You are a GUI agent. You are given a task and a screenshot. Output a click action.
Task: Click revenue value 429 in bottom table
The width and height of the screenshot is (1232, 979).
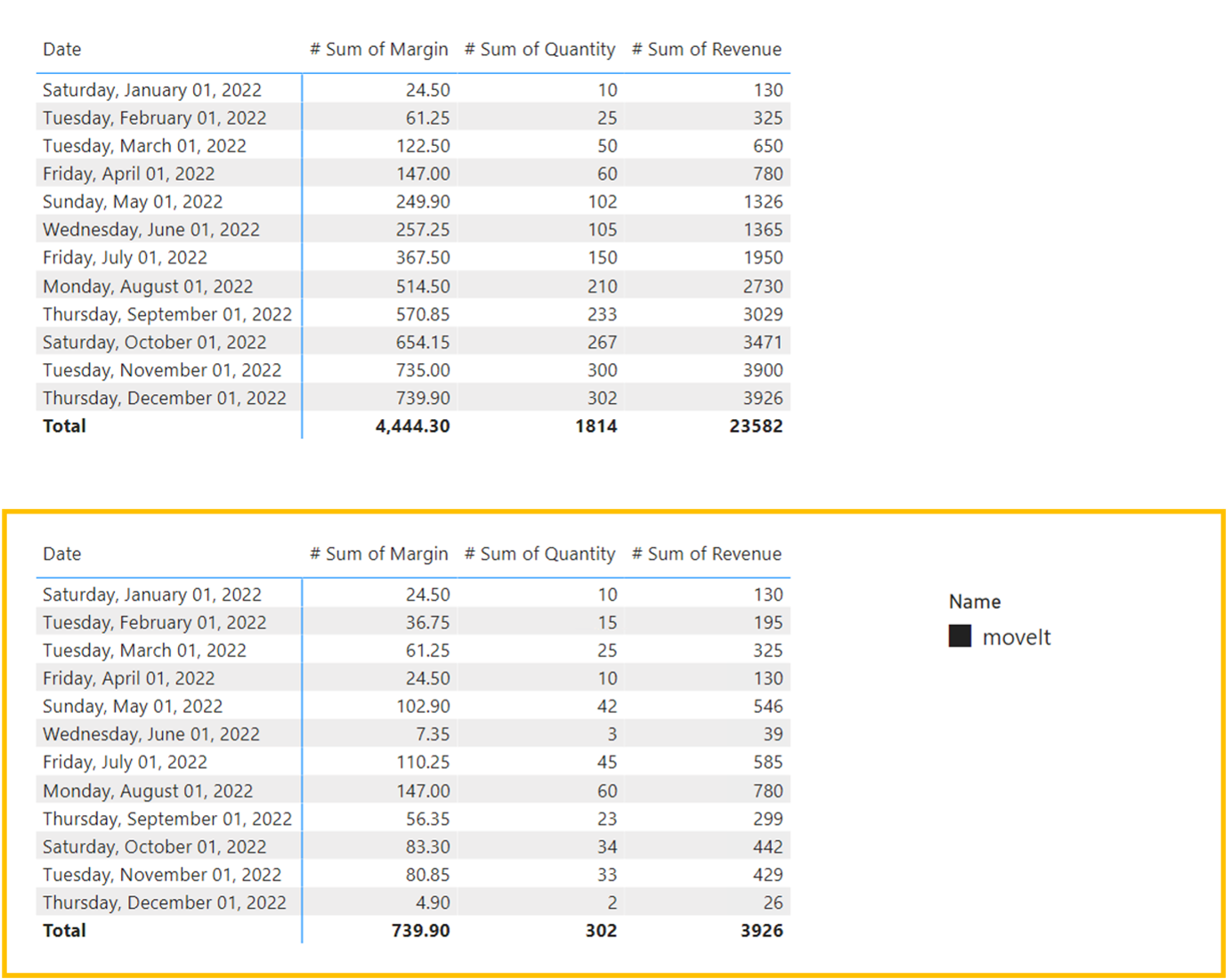tap(768, 874)
